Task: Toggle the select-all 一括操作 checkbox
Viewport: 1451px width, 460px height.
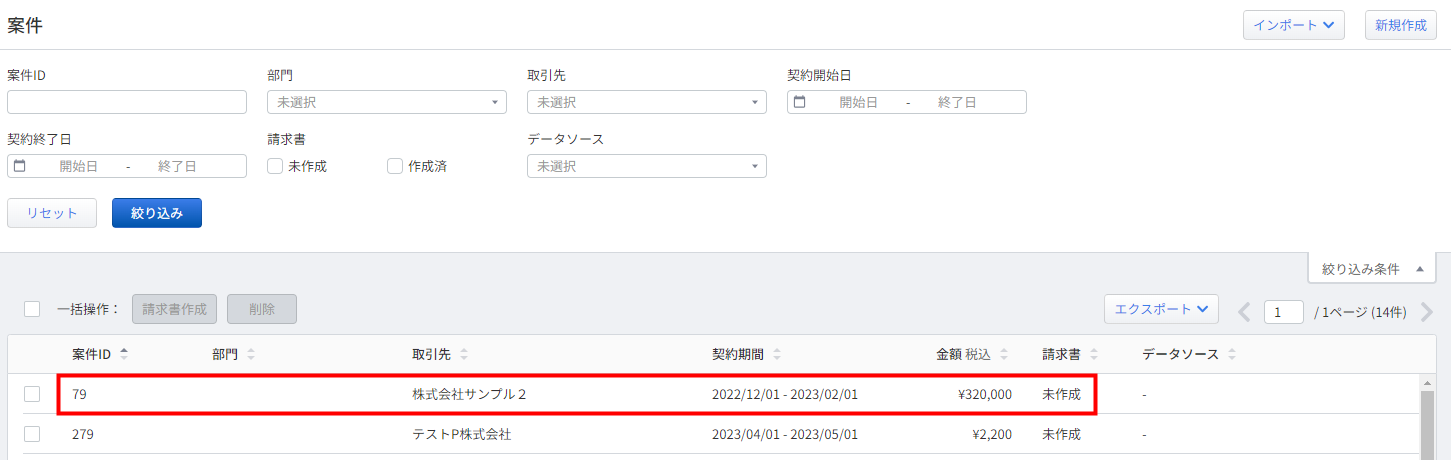Action: 32,309
